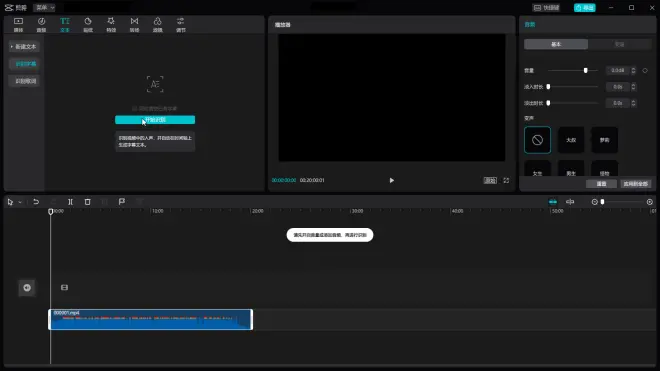Click the playhead handle at timeline start
660x371 pixels.
point(51,211)
